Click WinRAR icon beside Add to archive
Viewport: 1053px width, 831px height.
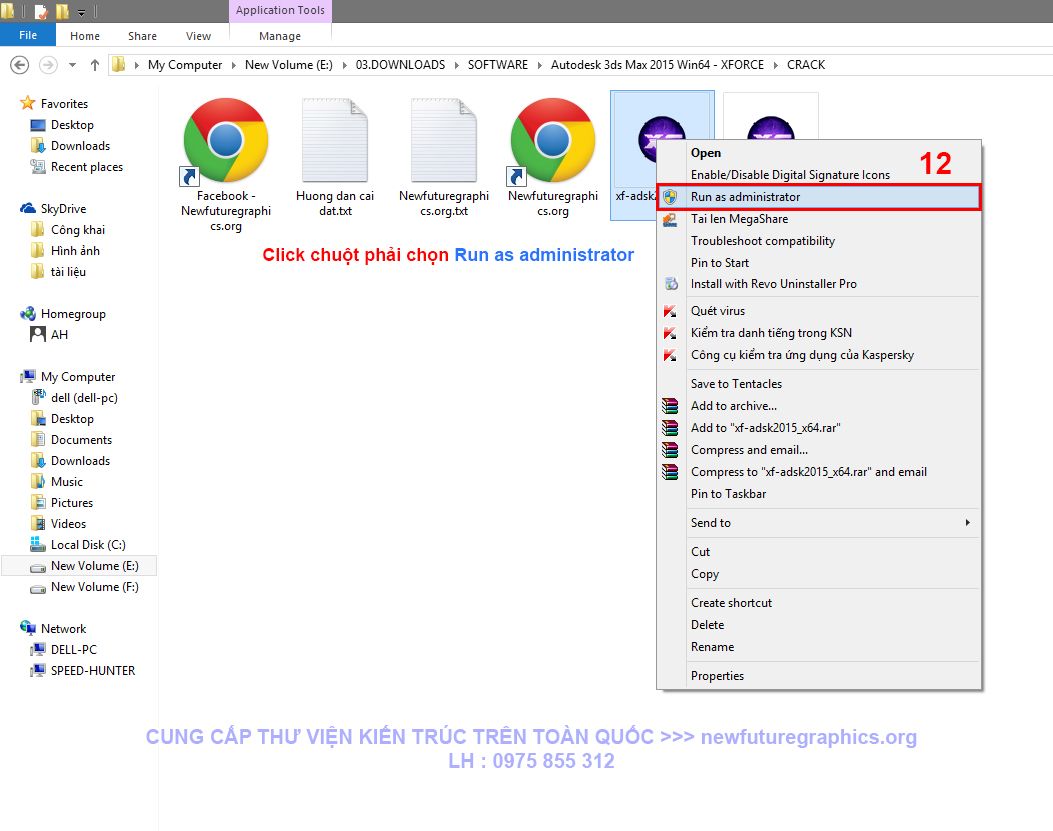670,406
